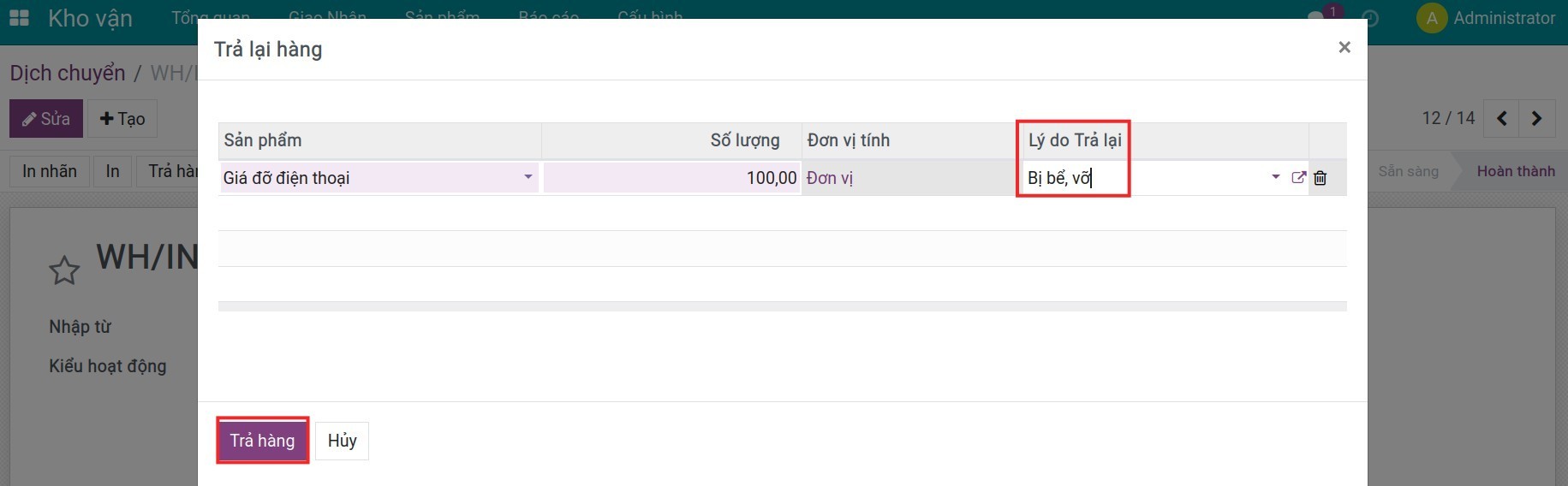Delete the product line with trash icon
Viewport: 1568px width, 486px height.
pos(1321,178)
